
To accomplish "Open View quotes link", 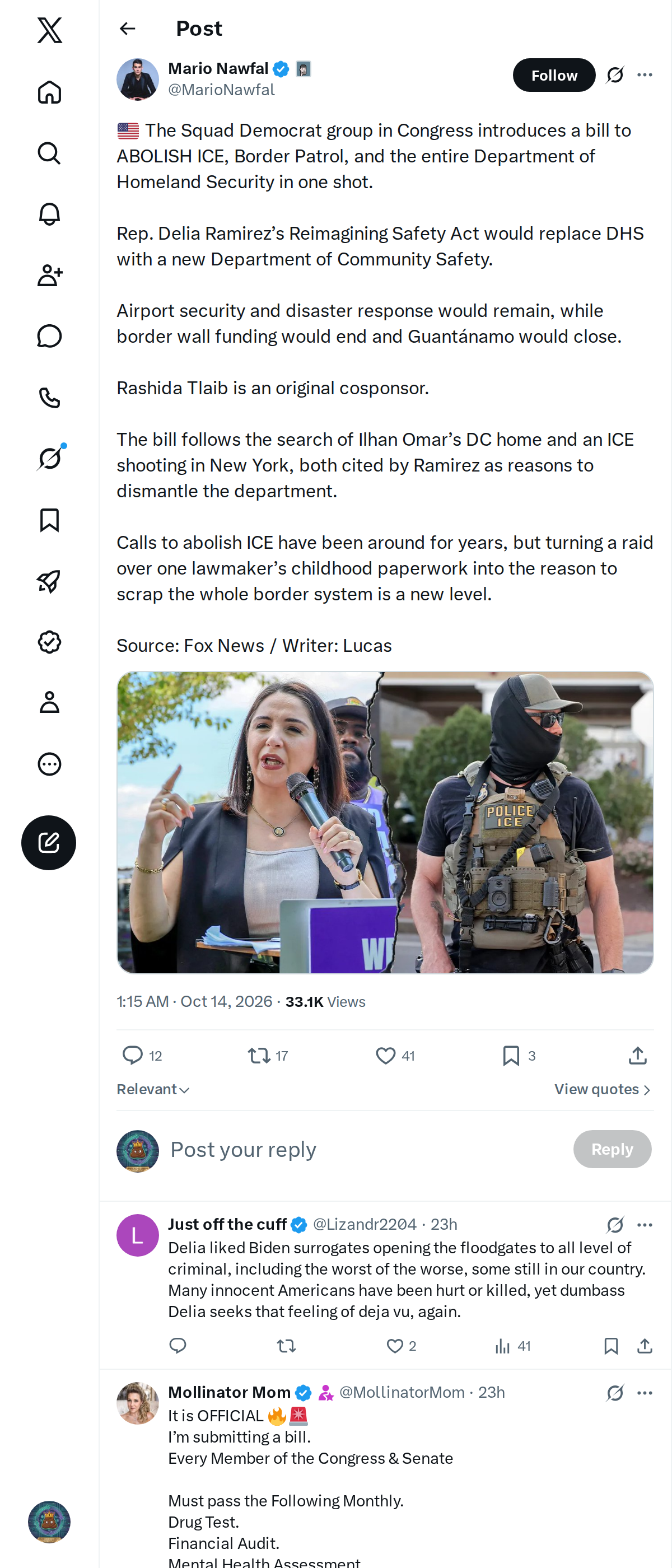I will (x=603, y=1089).
